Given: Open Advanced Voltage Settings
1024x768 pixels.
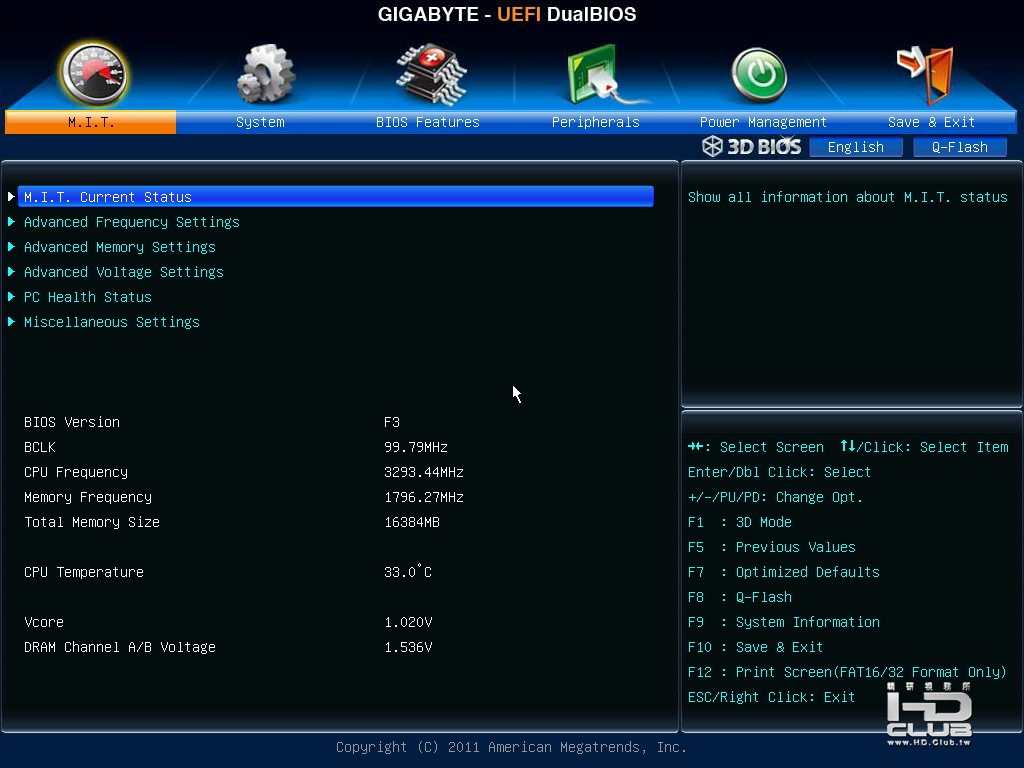Looking at the screenshot, I should [x=123, y=272].
